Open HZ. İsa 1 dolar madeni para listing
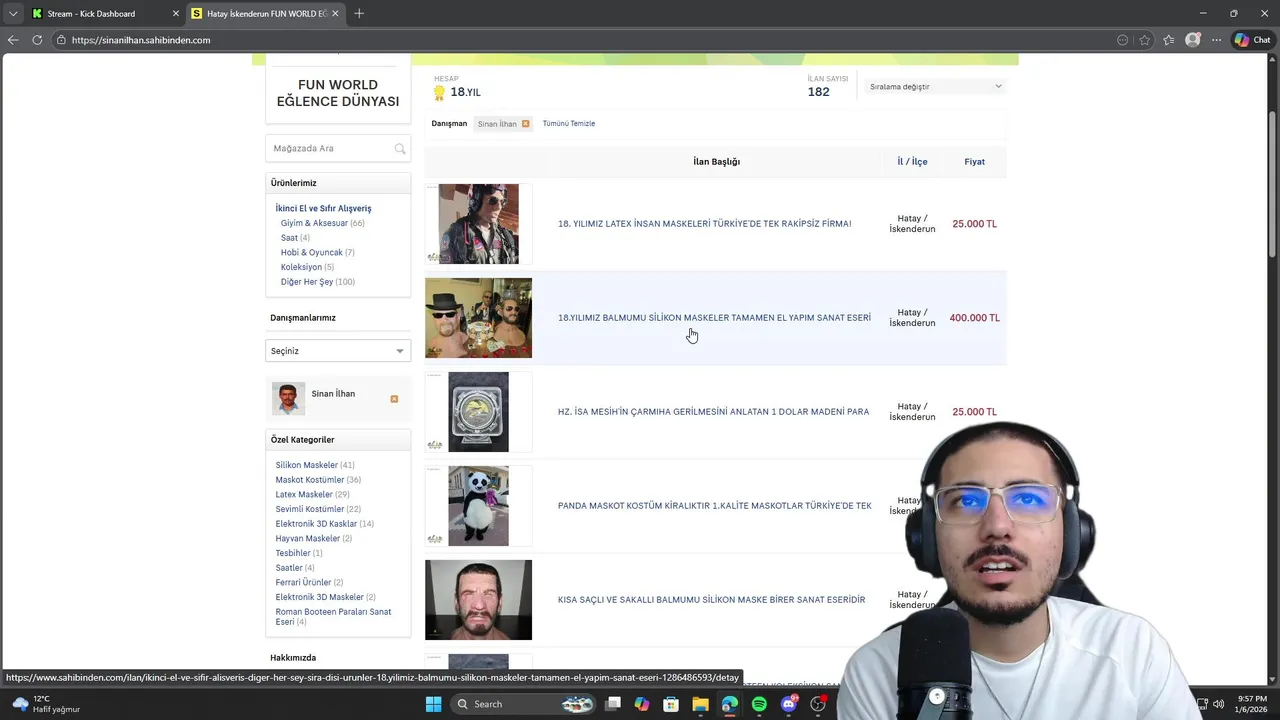This screenshot has height=720, width=1280. click(x=713, y=412)
